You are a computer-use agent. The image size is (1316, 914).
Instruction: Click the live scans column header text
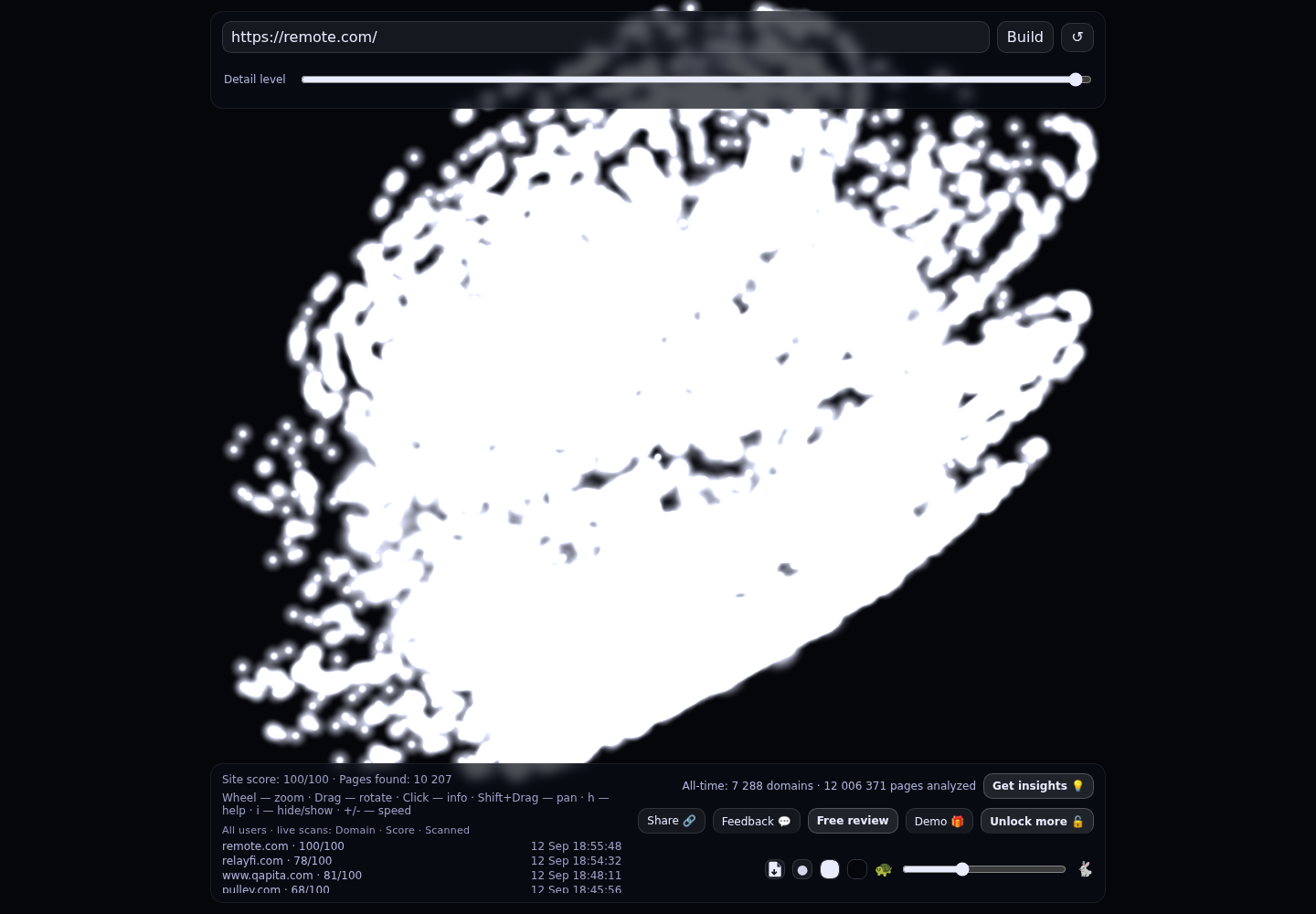pos(345,830)
